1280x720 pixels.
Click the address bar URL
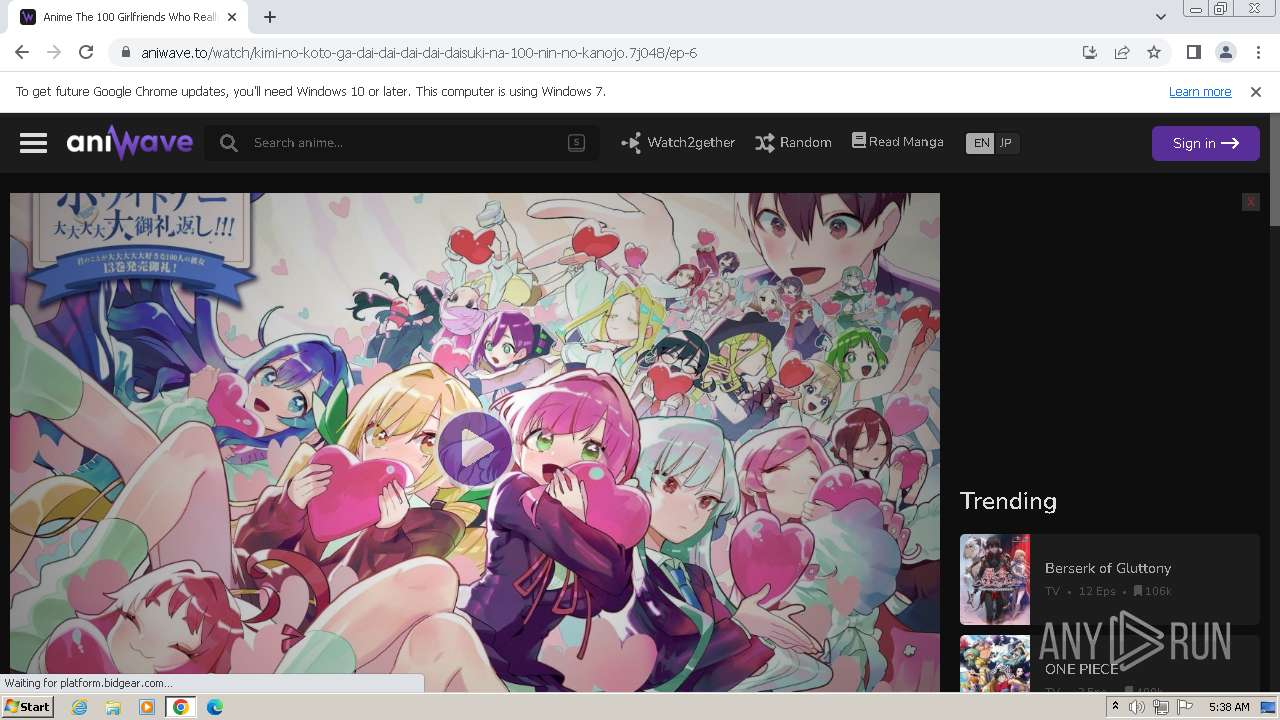(x=419, y=53)
